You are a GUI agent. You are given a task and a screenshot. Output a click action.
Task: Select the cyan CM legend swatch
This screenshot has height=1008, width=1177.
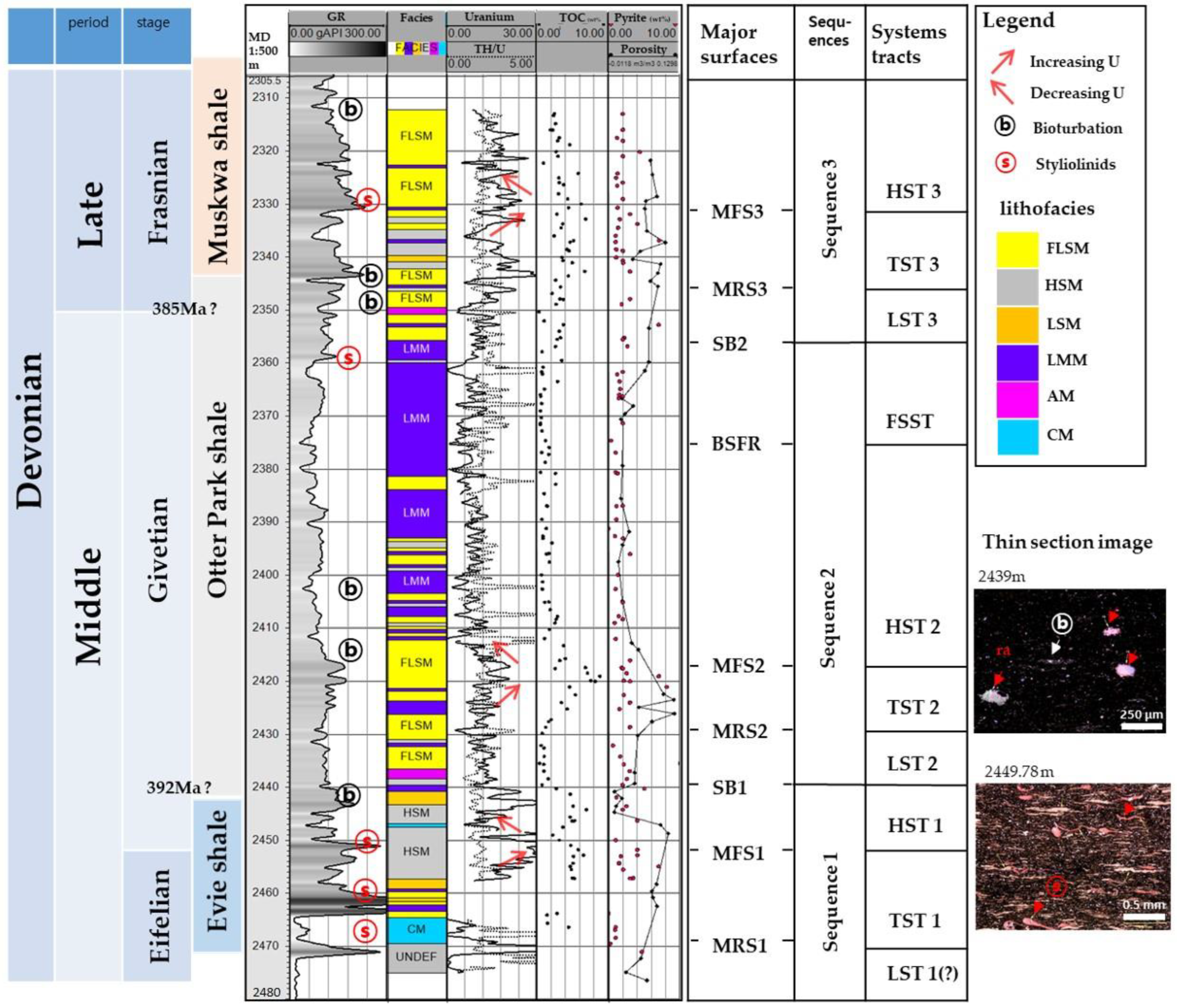click(x=1017, y=437)
